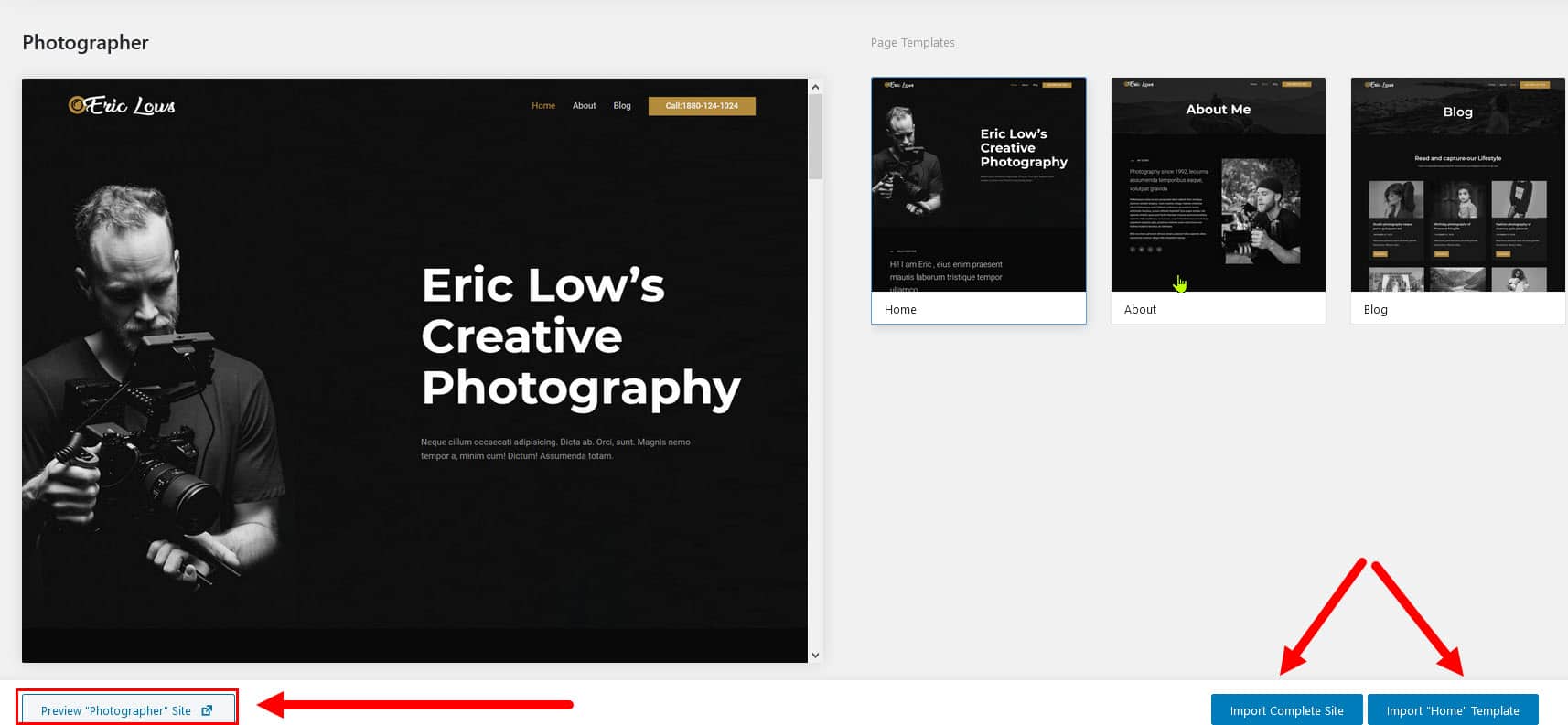This screenshot has width=1568, height=725.
Task: Select the About Me page template thumbnail
Action: (x=1218, y=186)
